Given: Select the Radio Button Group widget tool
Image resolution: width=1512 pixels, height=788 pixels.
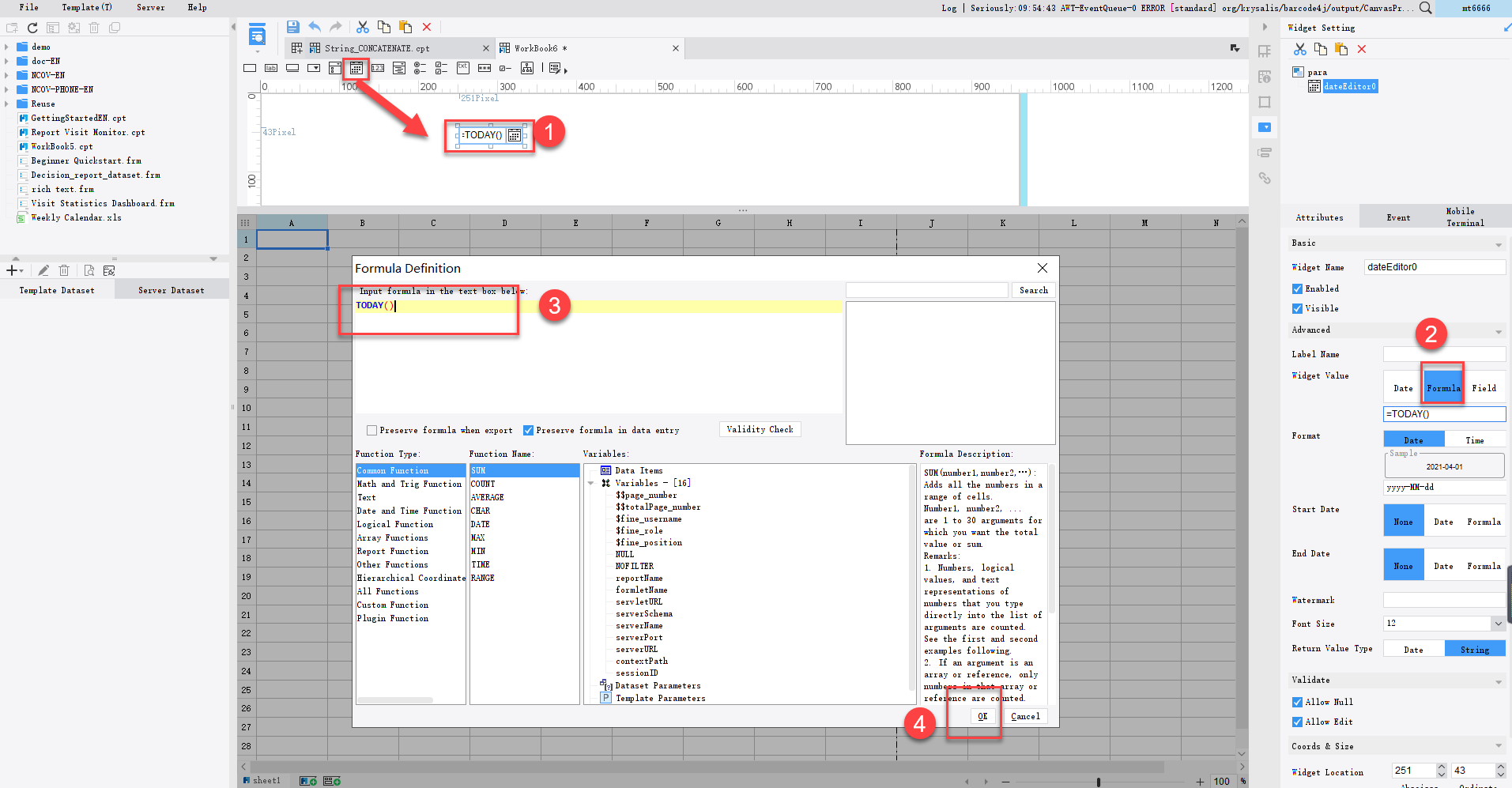Looking at the screenshot, I should (419, 68).
